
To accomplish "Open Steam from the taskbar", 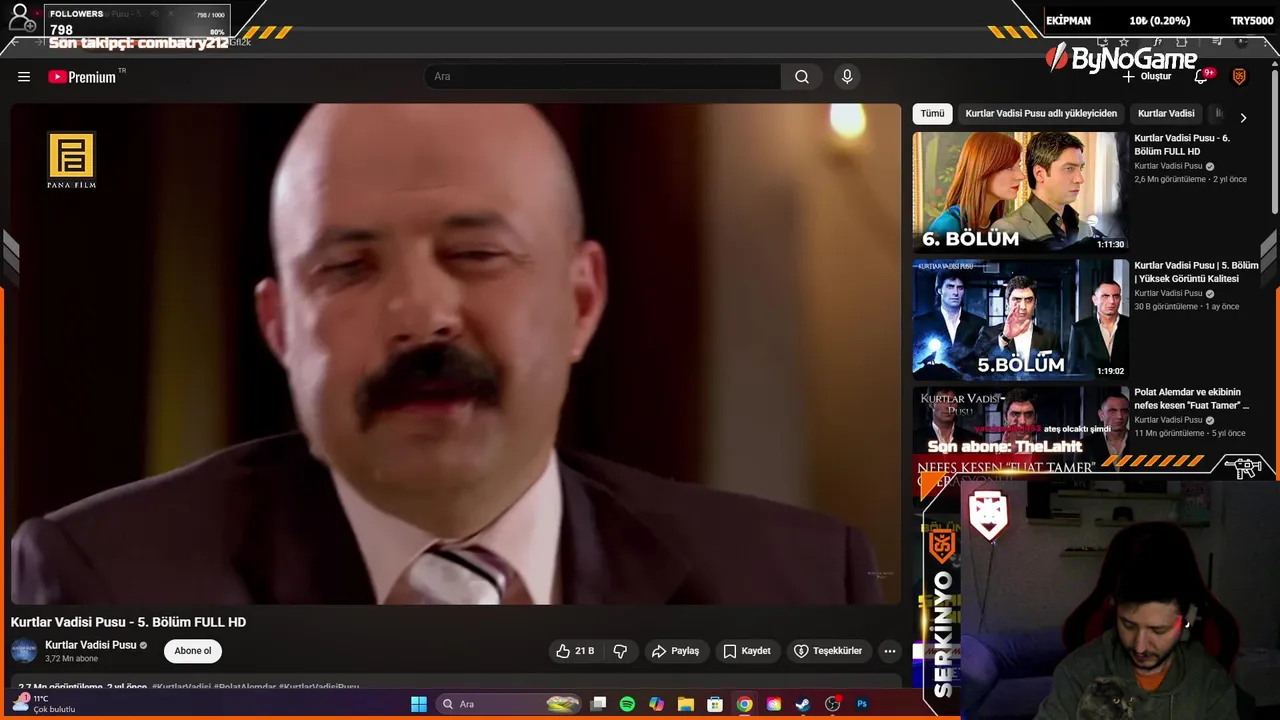I will (802, 704).
